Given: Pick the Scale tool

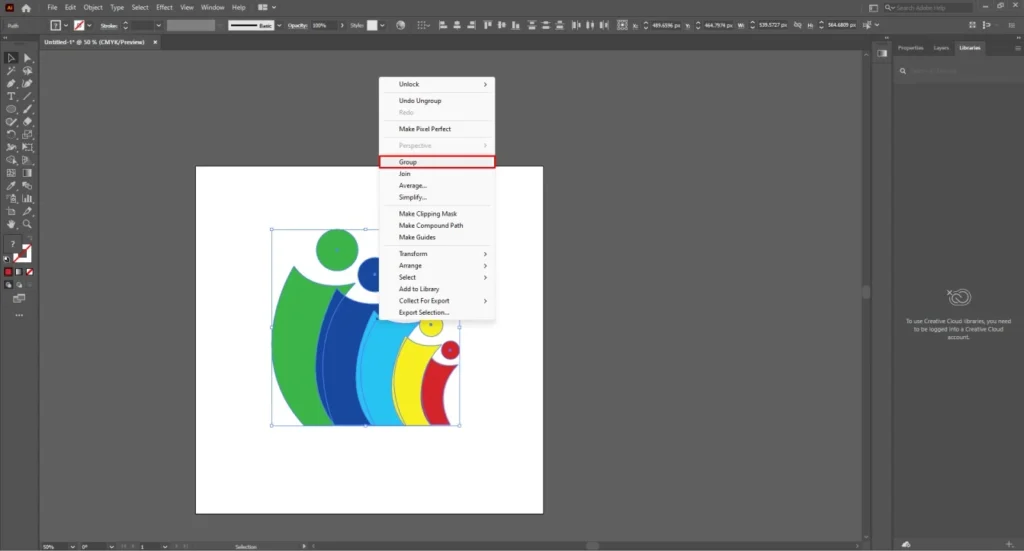Looking at the screenshot, I should (27, 134).
